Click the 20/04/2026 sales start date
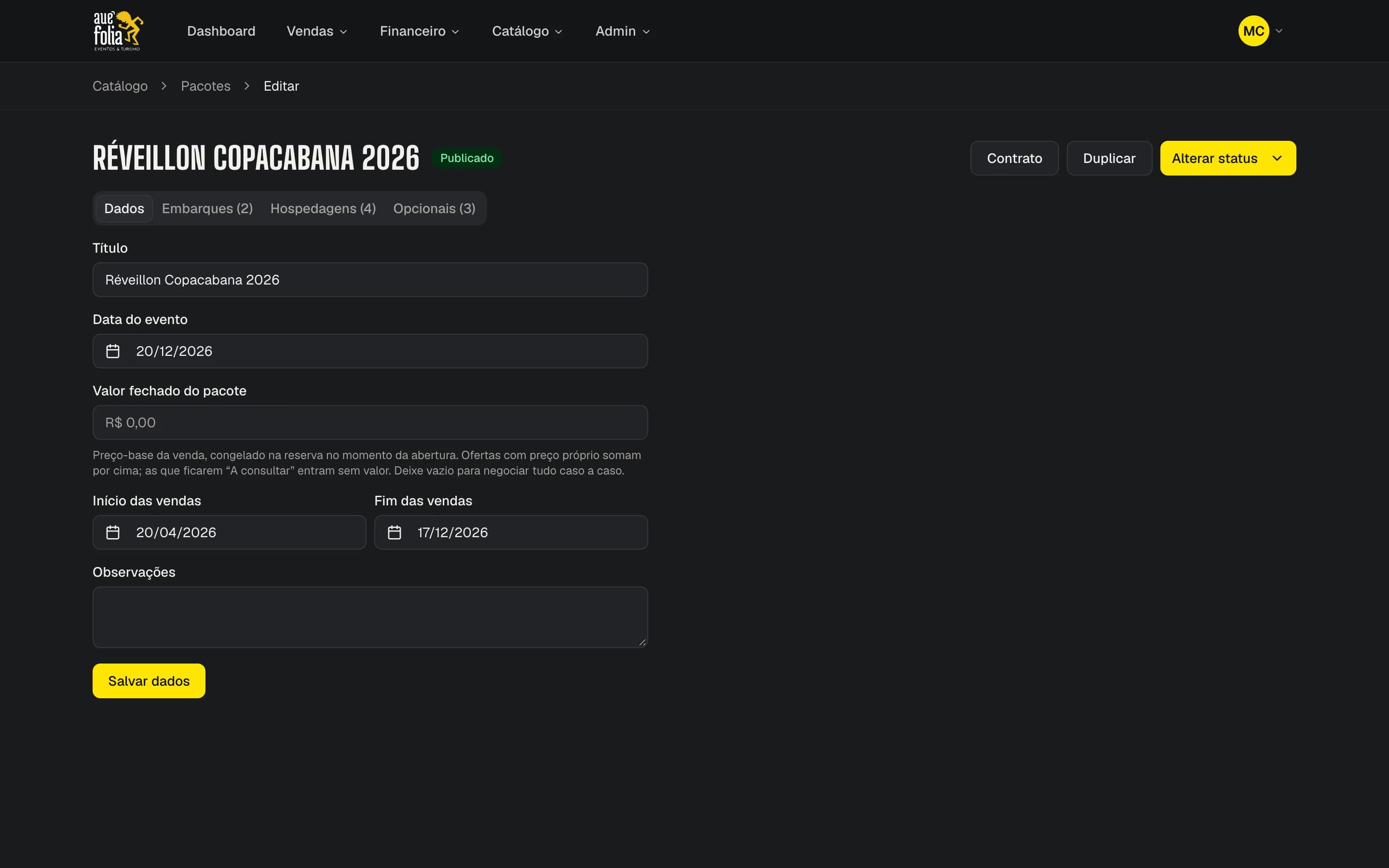1389x868 pixels. point(229,532)
